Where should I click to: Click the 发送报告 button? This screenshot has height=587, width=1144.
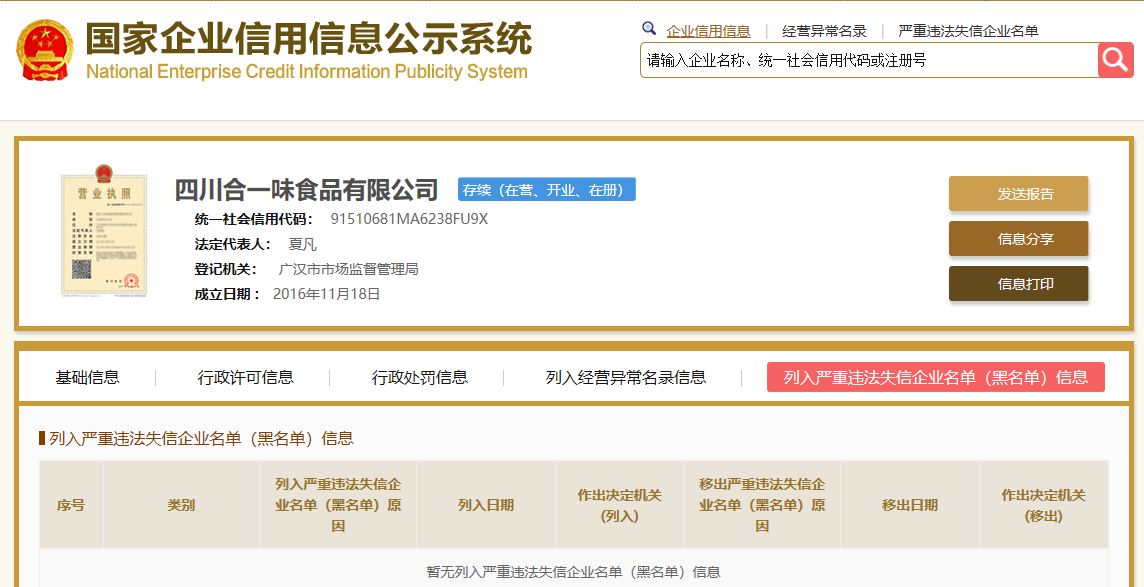click(1019, 194)
